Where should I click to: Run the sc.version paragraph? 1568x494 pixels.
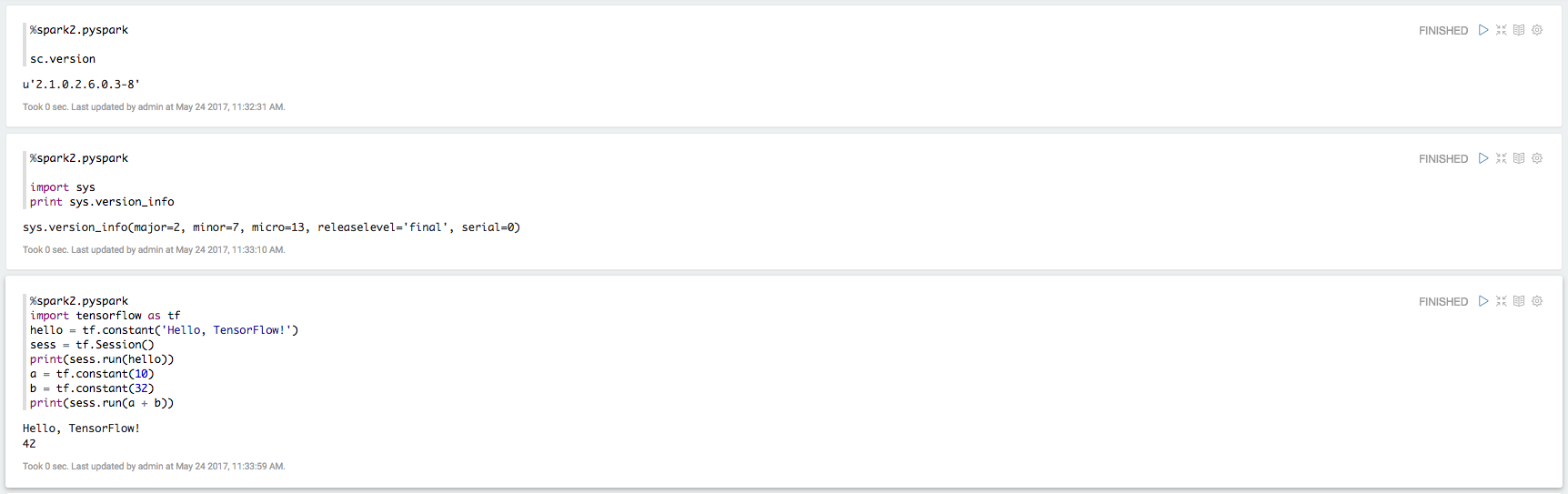pyautogui.click(x=1483, y=30)
